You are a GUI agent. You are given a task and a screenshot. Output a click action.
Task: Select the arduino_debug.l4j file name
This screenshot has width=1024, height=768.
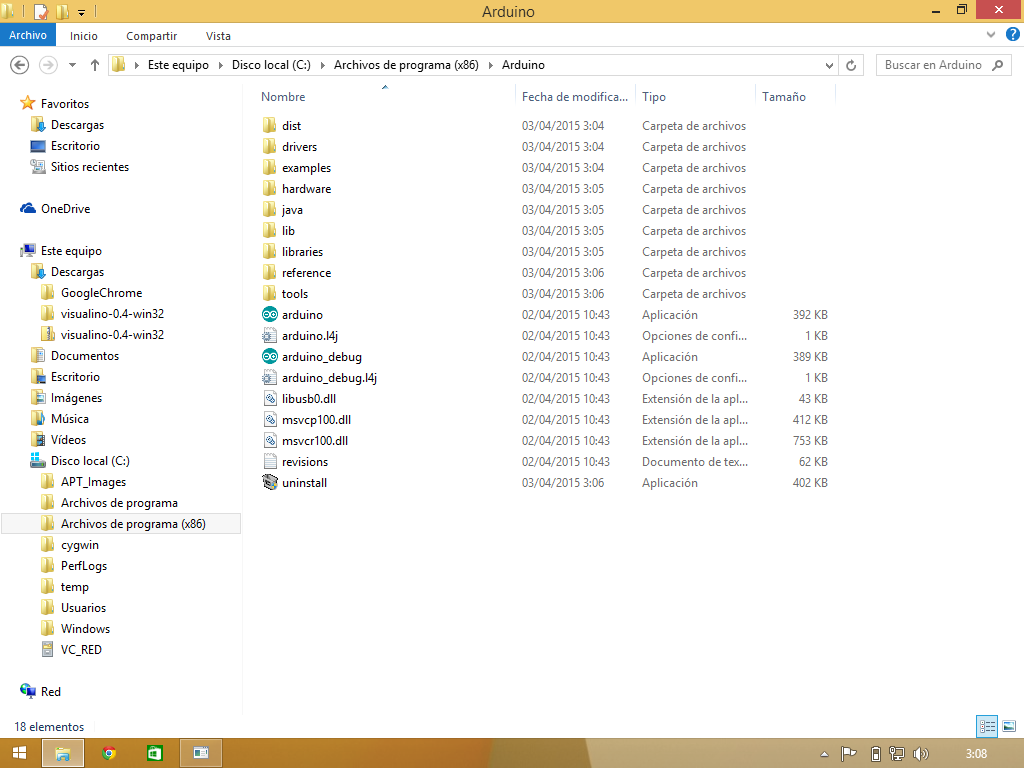pyautogui.click(x=329, y=377)
